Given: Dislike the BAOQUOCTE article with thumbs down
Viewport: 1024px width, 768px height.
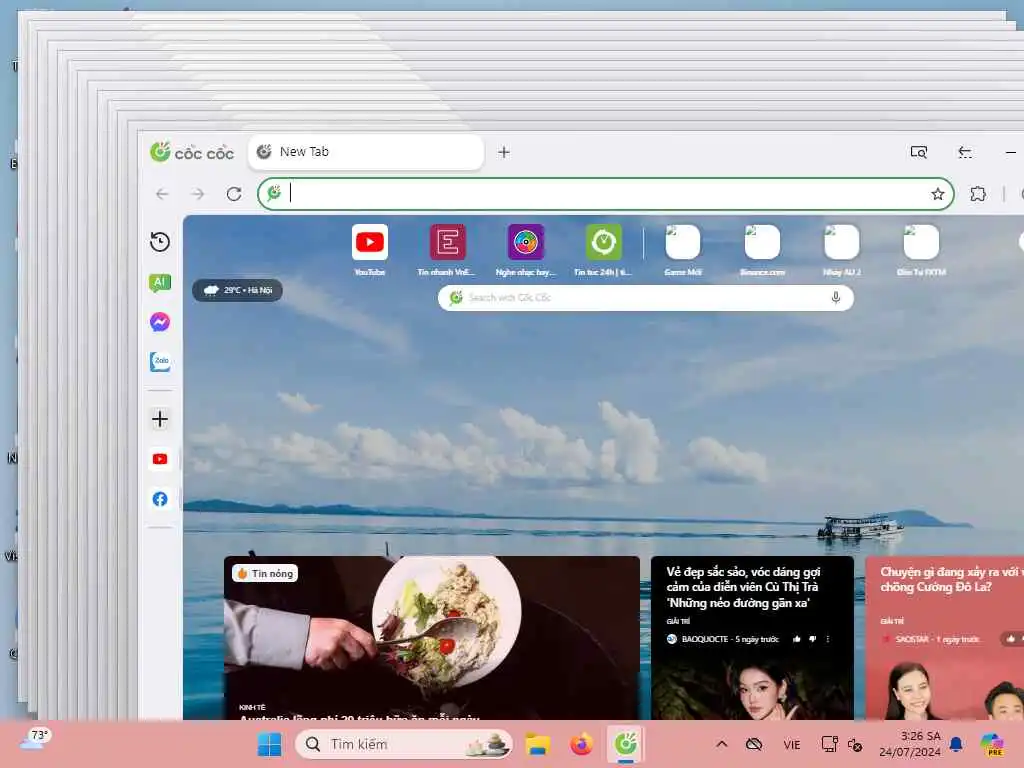Looking at the screenshot, I should coord(812,639).
